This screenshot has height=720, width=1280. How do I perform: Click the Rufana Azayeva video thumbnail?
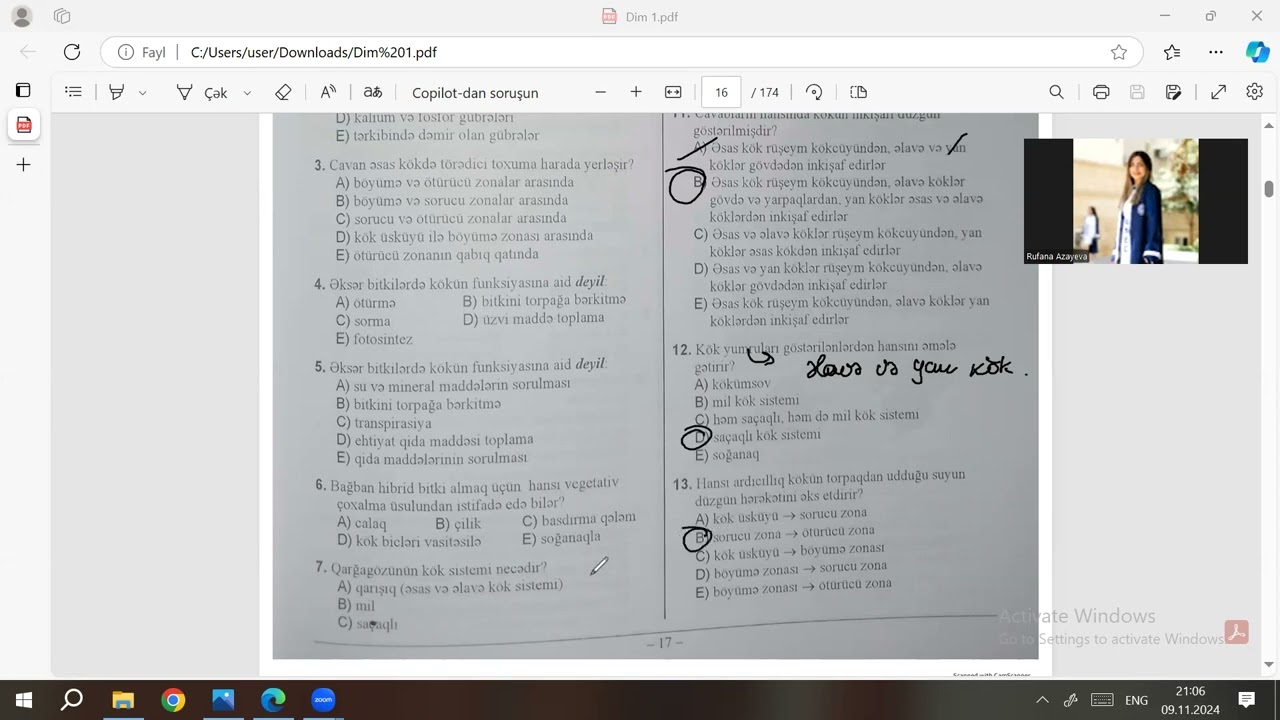1135,201
